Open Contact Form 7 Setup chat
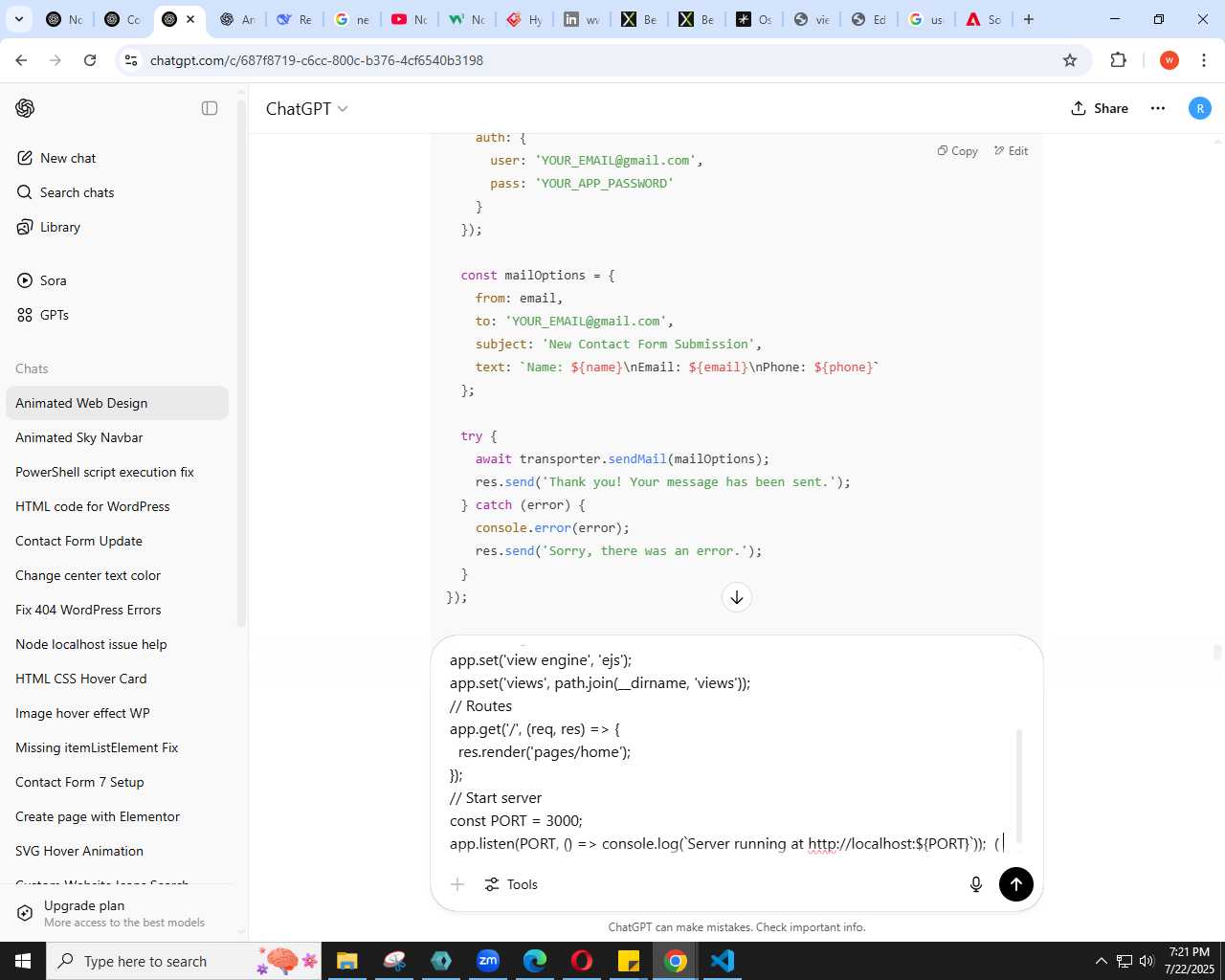This screenshot has width=1225, height=980. pyautogui.click(x=117, y=782)
